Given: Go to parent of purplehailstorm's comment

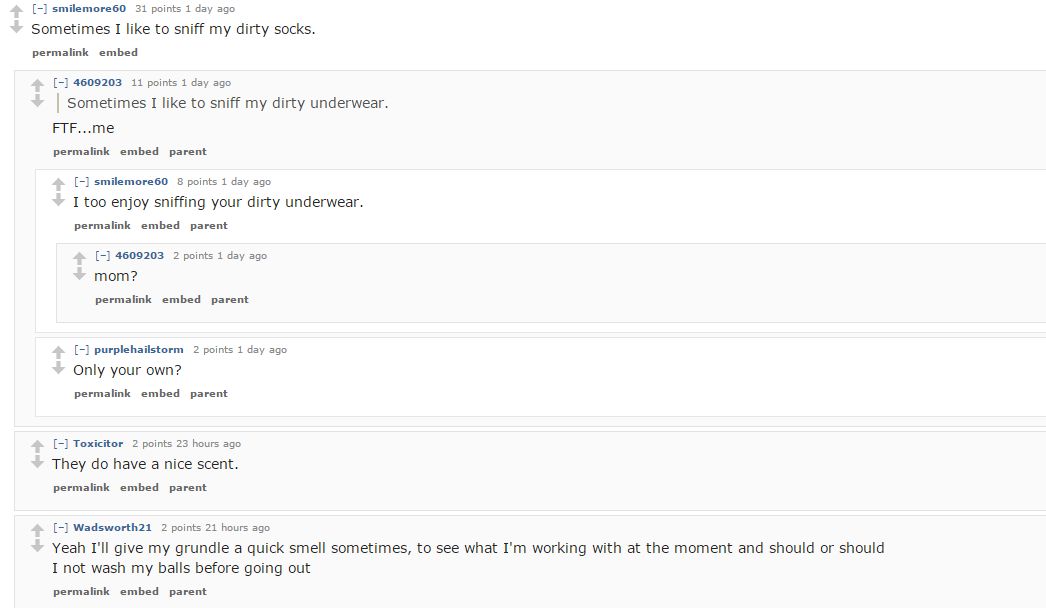Looking at the screenshot, I should coord(209,393).
